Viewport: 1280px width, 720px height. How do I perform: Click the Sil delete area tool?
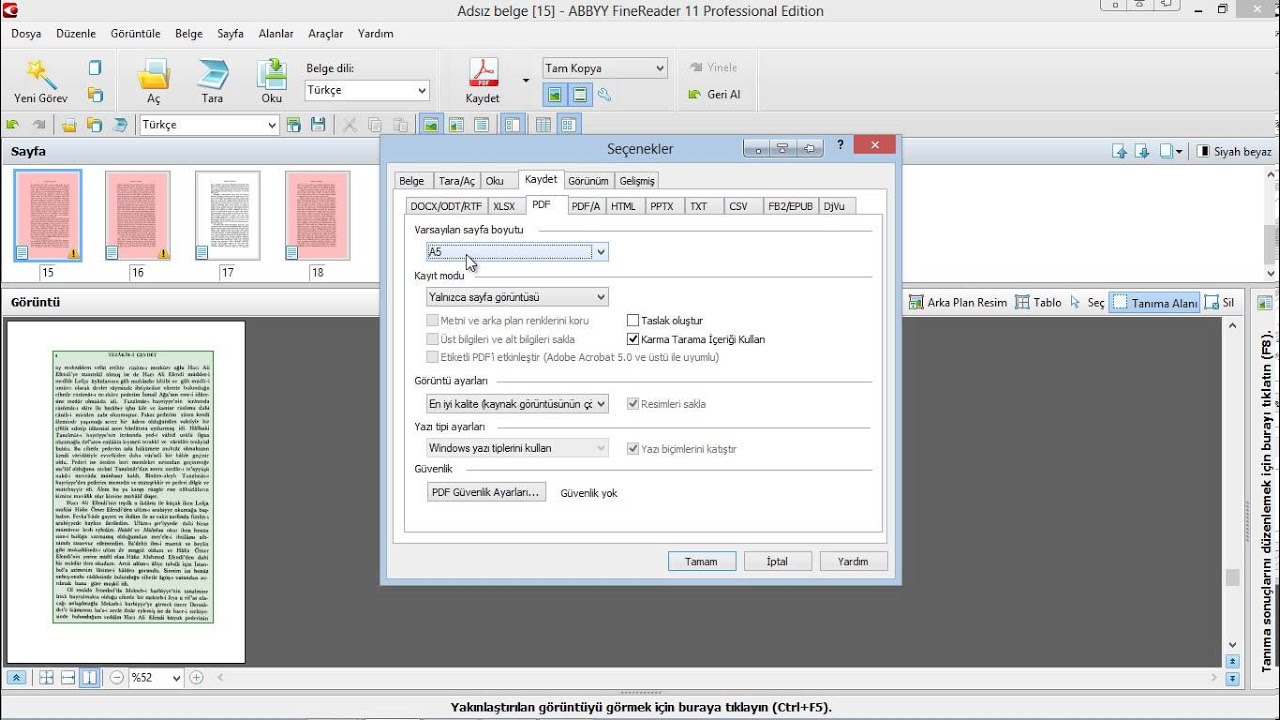pos(1220,302)
